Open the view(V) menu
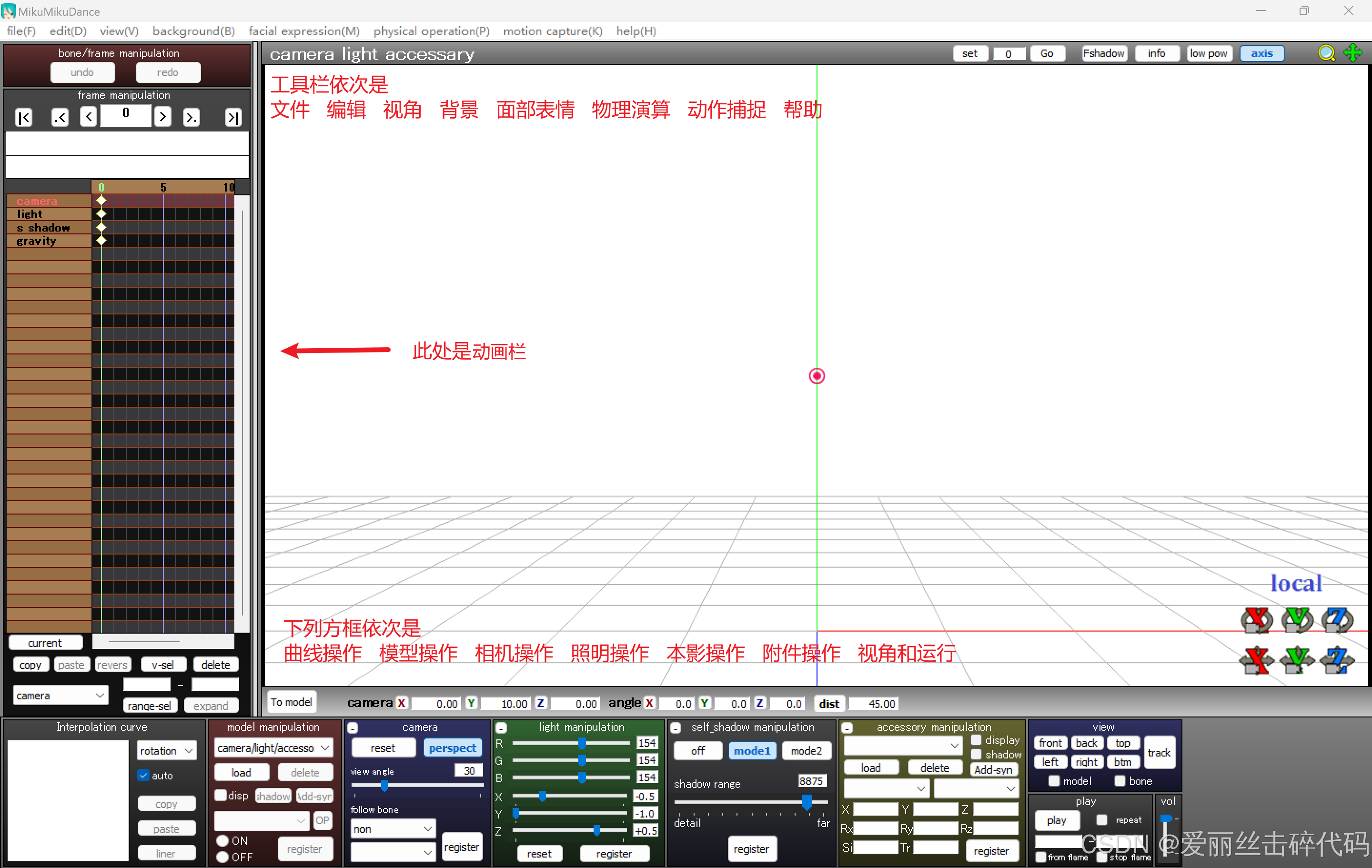Viewport: 1372px width, 868px height. click(x=119, y=31)
